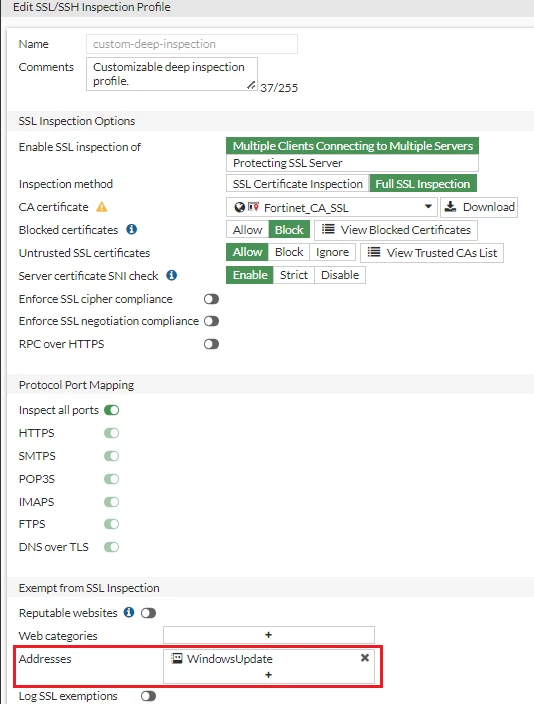Click the Comments text field
The width and height of the screenshot is (534, 704).
click(x=172, y=74)
